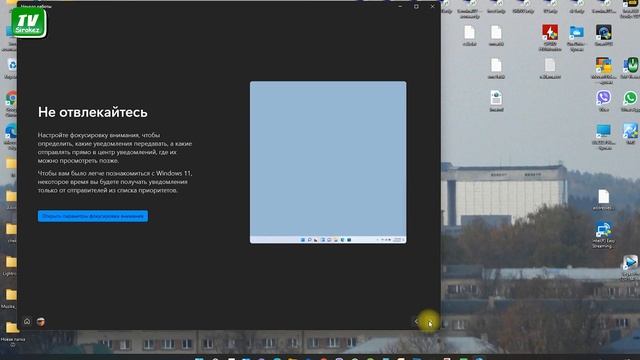The height and width of the screenshot is (360, 640).
Task: Open the Microsoft Edge desktop shortcut
Action: pos(11,135)
